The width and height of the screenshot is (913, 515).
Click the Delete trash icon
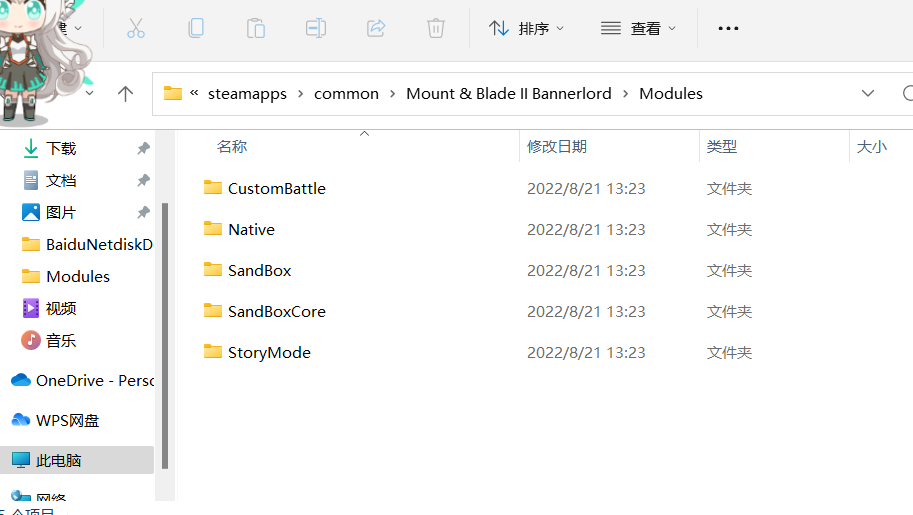pos(436,28)
